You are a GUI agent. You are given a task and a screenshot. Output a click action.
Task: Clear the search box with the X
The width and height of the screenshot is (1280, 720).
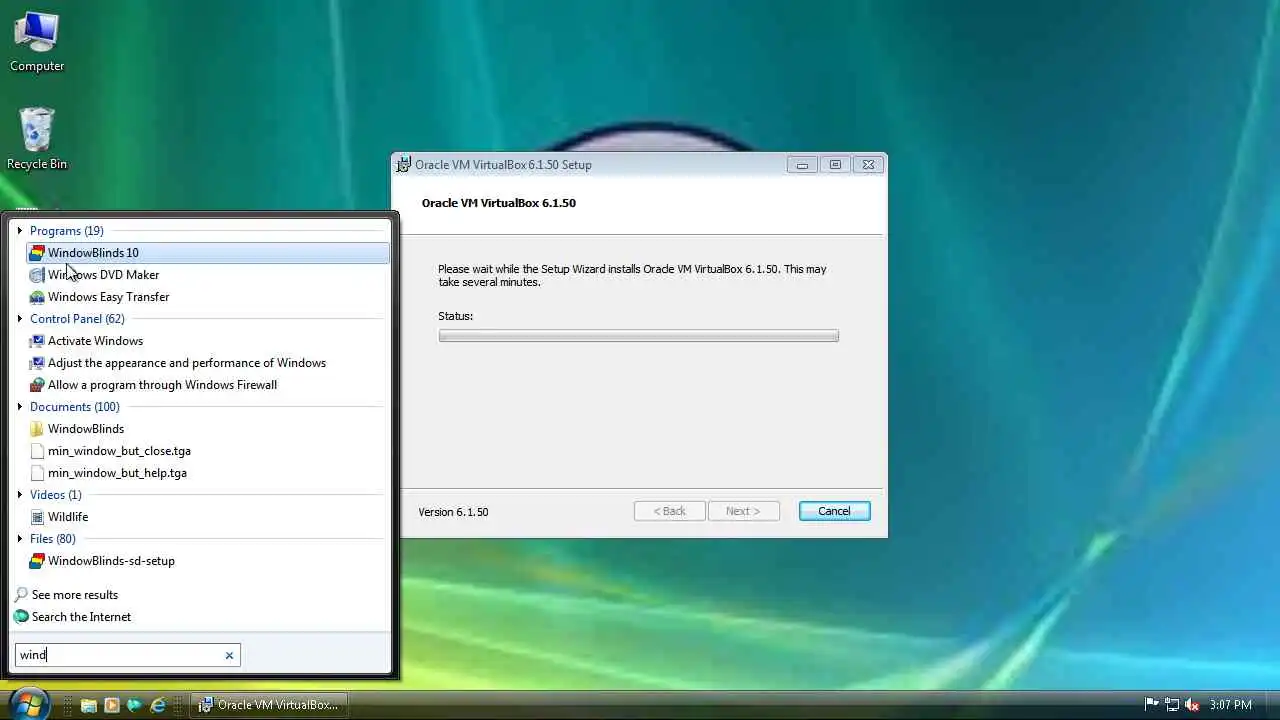[229, 655]
